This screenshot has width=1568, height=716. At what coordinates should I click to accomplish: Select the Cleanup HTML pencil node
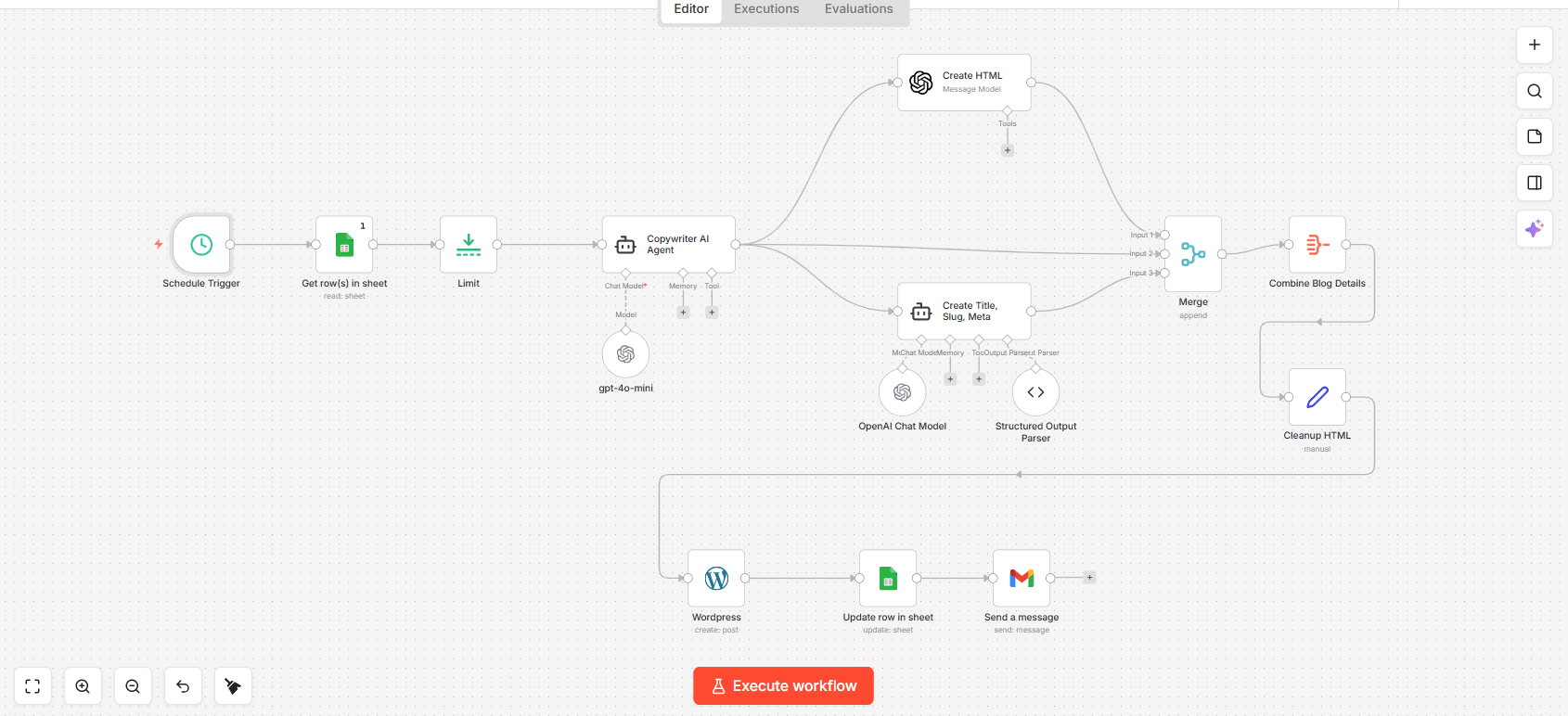tap(1317, 397)
